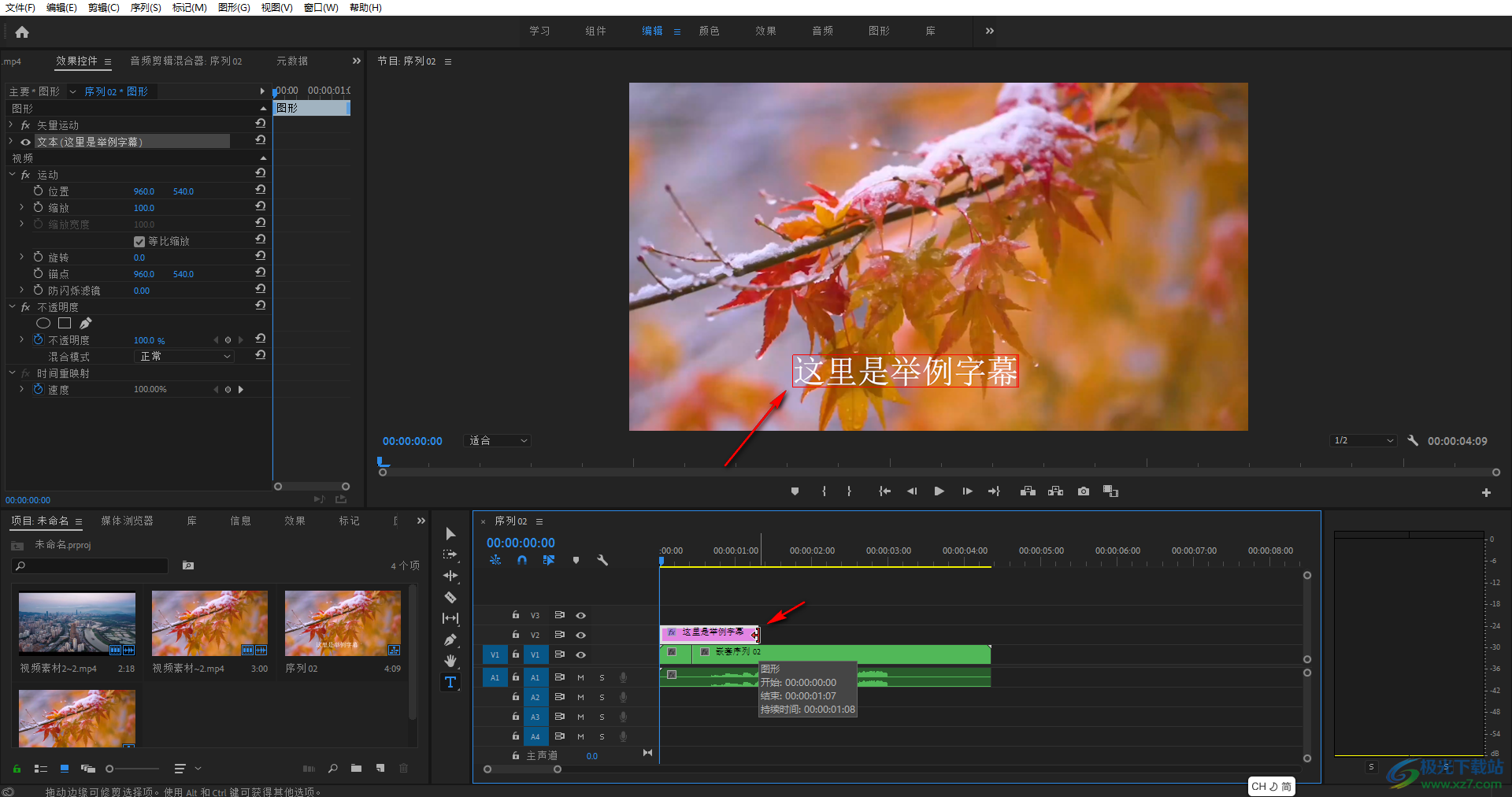The image size is (1512, 797).
Task: Show more workspaces overflow chevron
Action: tap(990, 32)
